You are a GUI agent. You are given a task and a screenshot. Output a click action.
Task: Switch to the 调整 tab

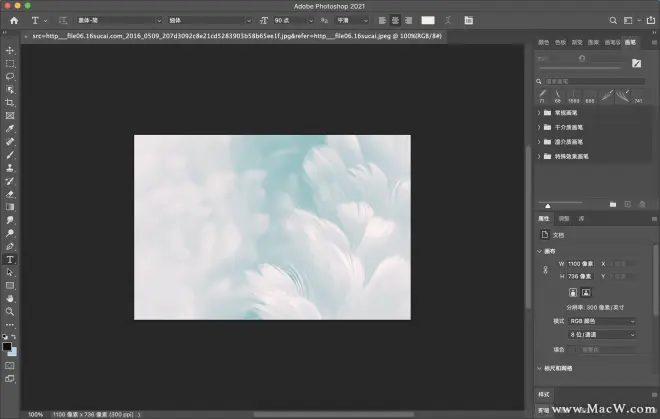563,217
